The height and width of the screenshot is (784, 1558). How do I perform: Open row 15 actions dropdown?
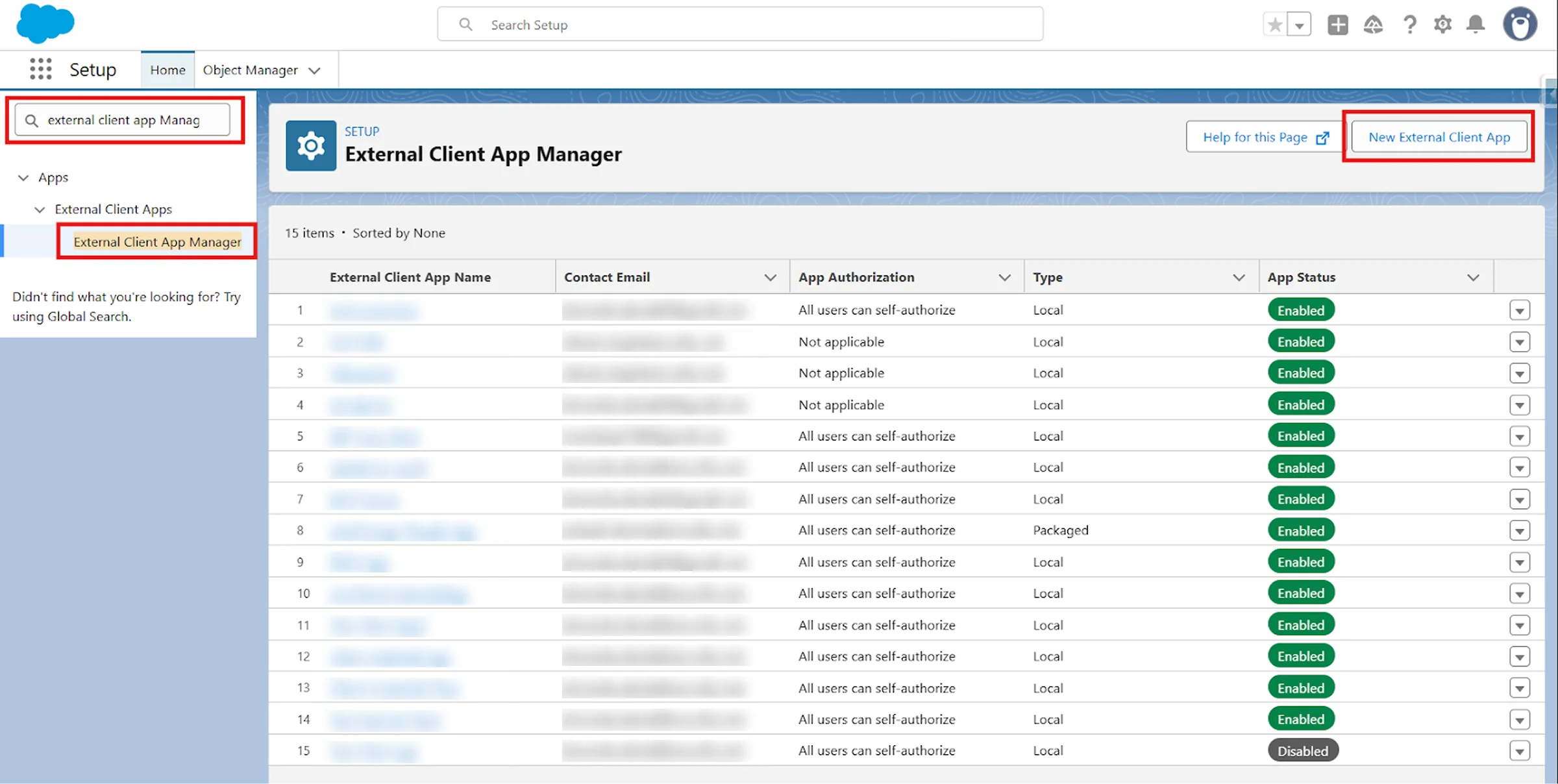[x=1520, y=751]
